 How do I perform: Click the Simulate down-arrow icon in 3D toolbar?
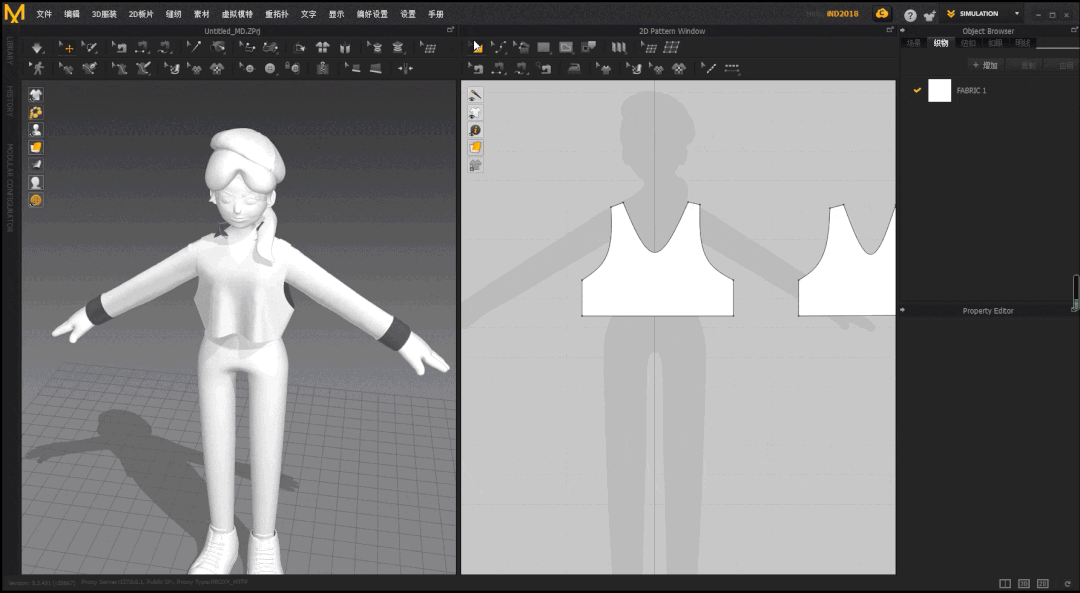(x=37, y=48)
